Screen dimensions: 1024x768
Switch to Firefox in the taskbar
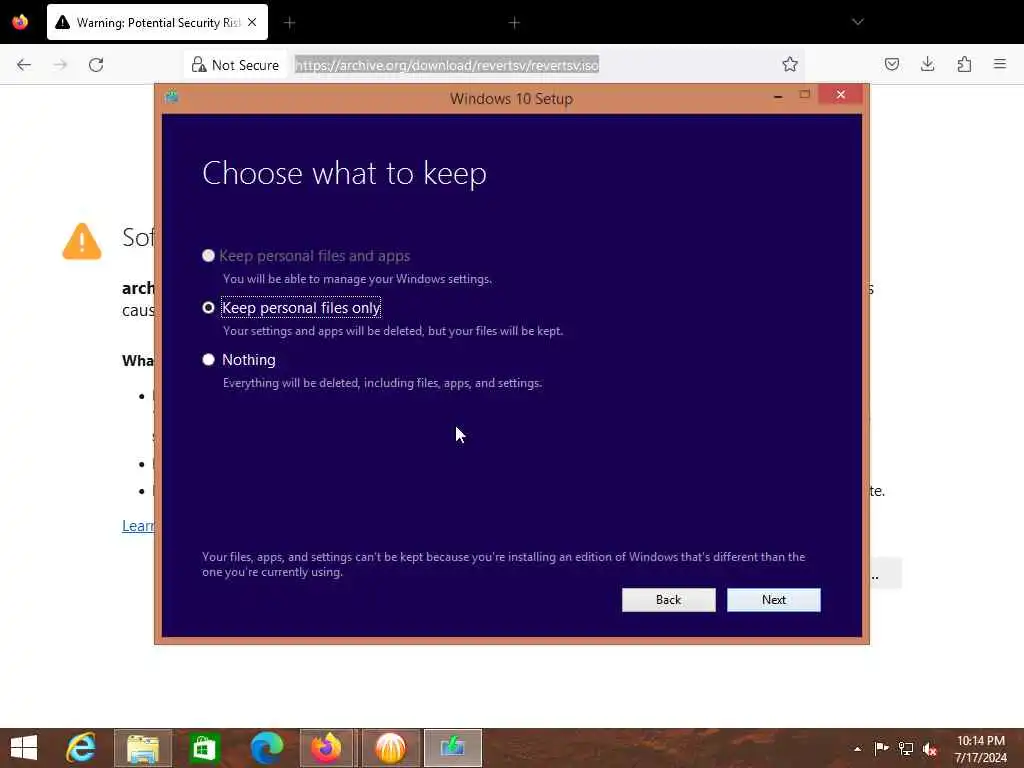click(x=326, y=748)
